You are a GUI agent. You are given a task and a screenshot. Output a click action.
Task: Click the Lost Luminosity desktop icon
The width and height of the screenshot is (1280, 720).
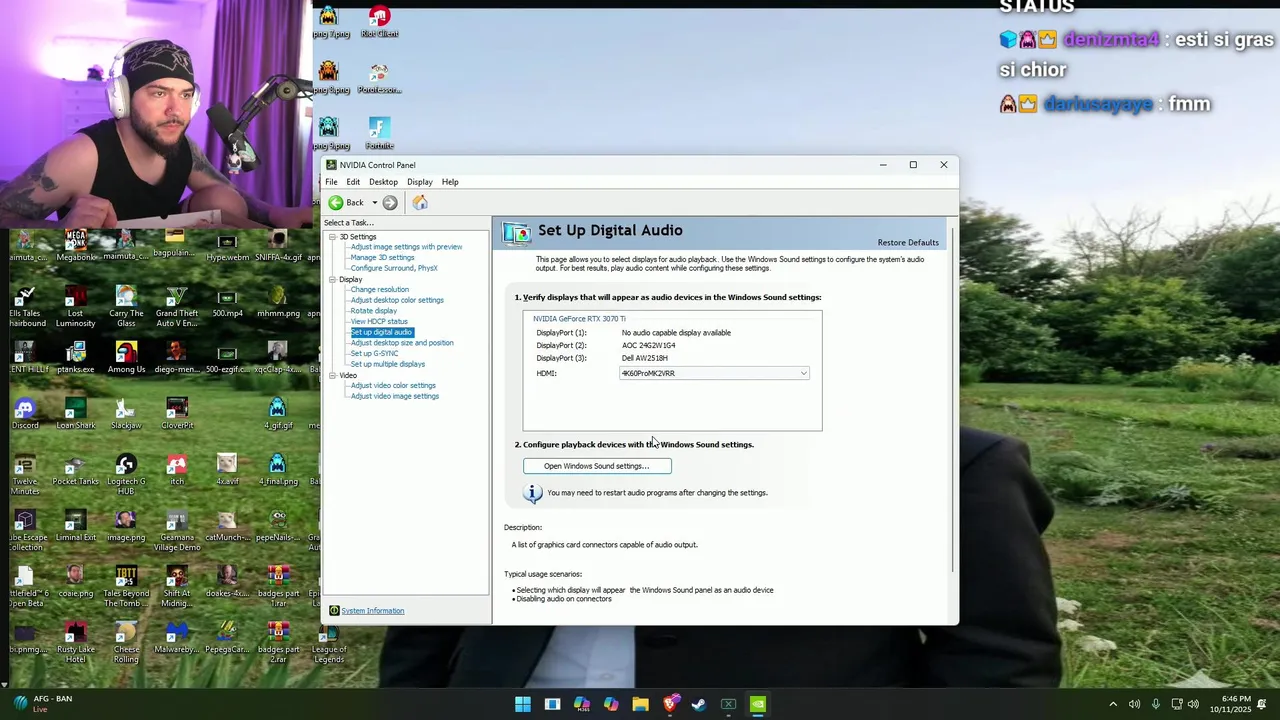coord(76,307)
